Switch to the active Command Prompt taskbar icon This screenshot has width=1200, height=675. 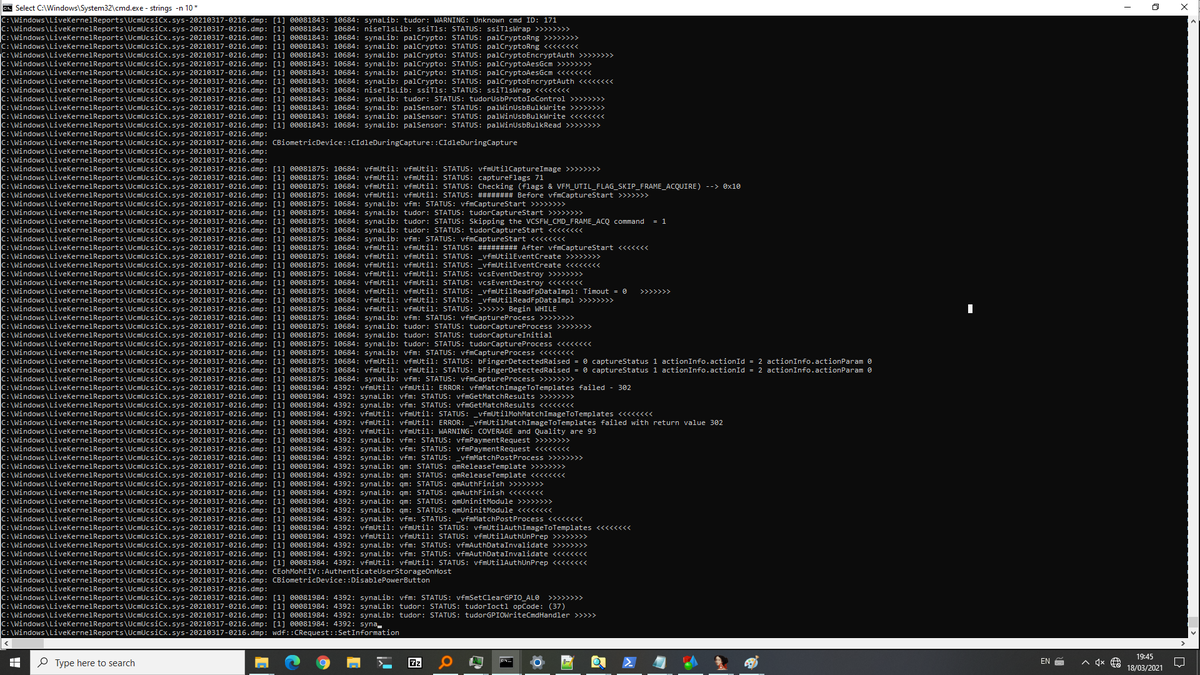[507, 663]
